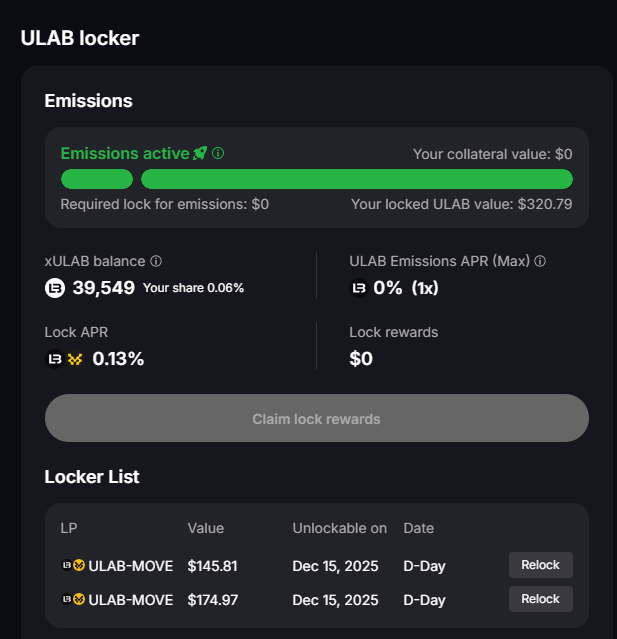This screenshot has width=617, height=639.
Task: Open the xULAB balance info tooltip icon
Action: (x=156, y=261)
